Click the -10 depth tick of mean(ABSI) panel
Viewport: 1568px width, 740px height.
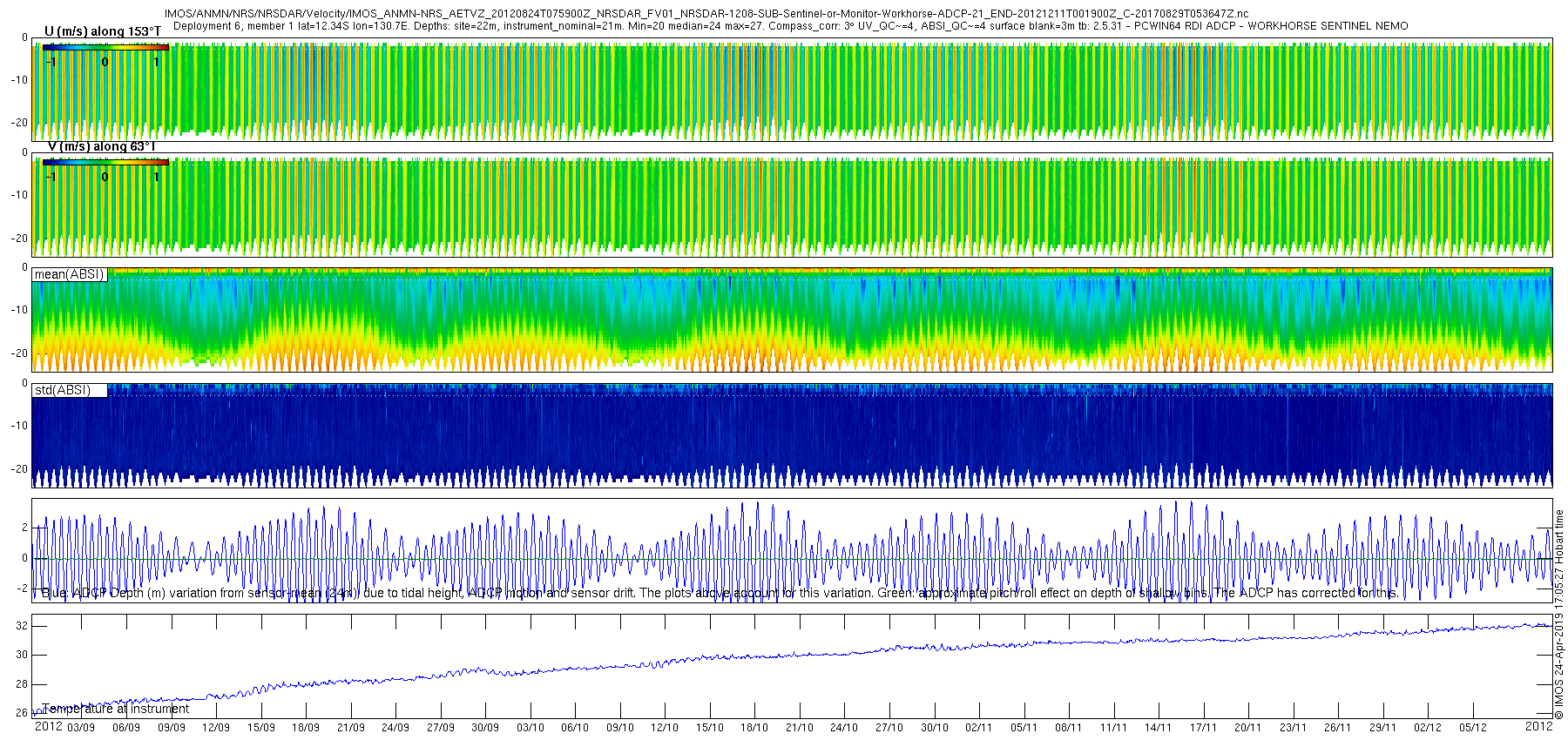click(19, 310)
